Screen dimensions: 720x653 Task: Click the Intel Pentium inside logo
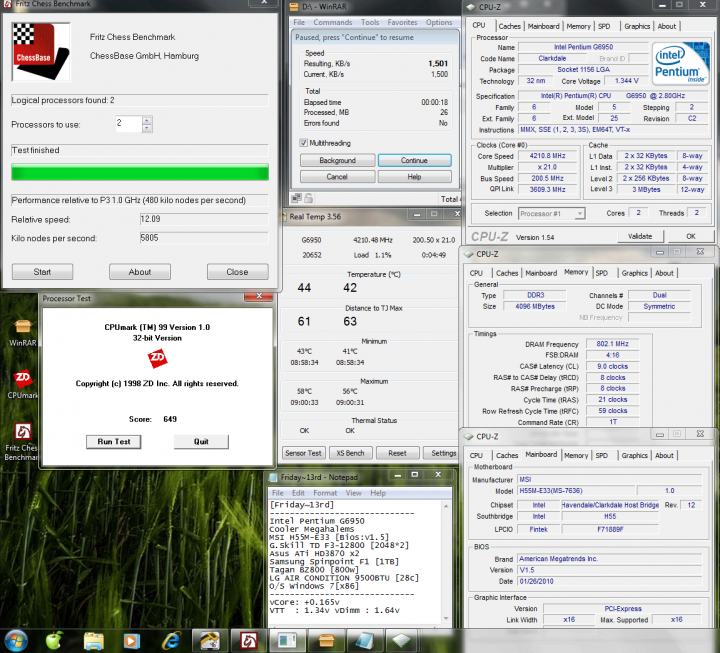(680, 63)
